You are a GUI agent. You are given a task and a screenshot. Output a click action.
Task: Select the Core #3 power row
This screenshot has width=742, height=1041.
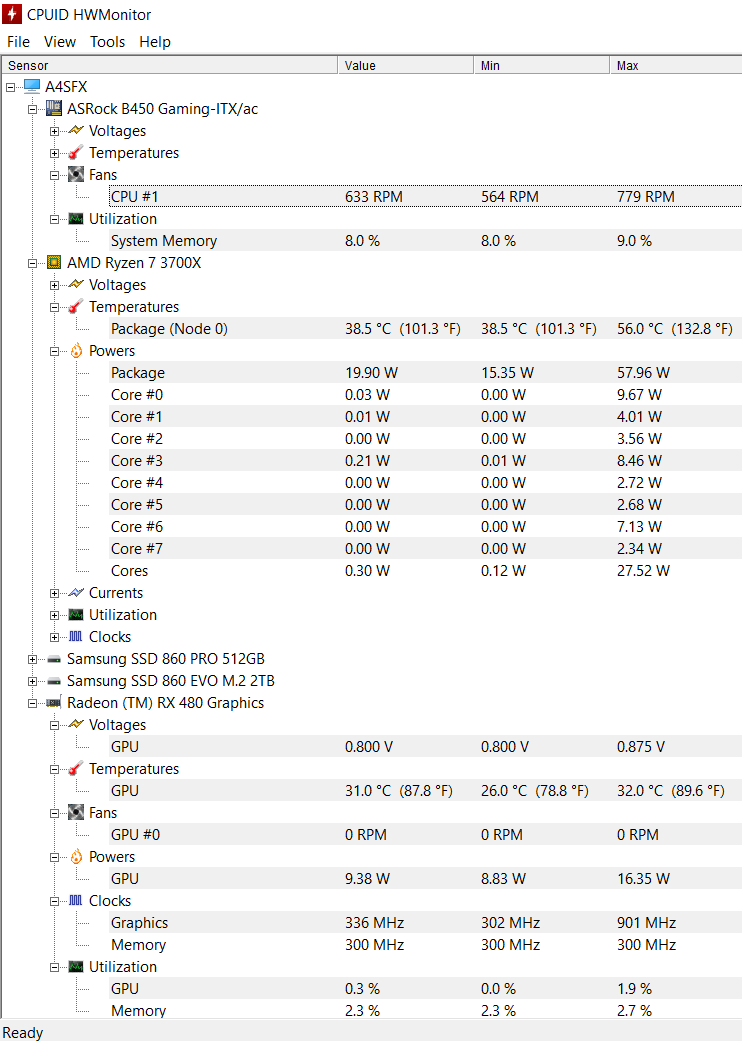[425, 460]
